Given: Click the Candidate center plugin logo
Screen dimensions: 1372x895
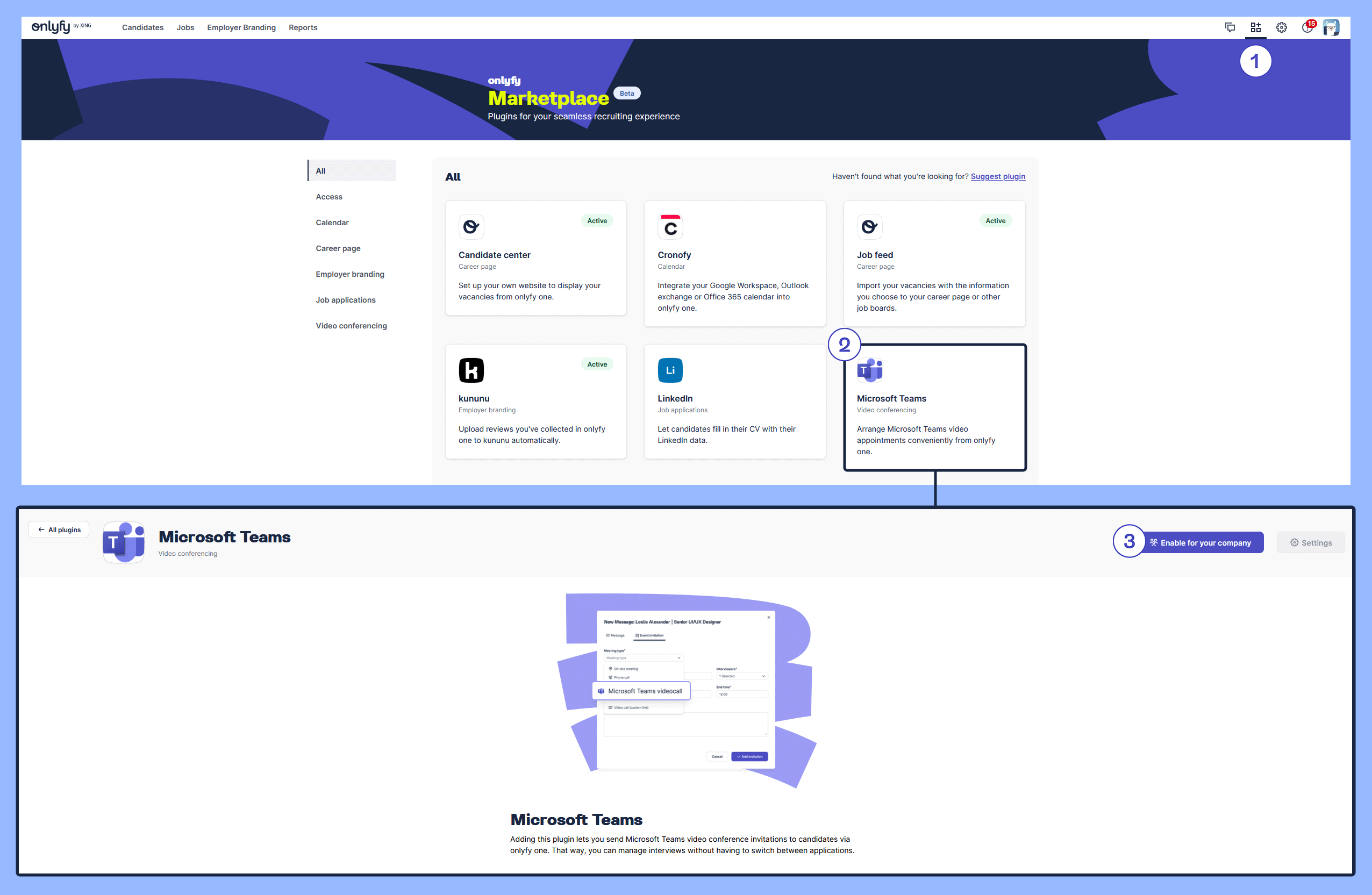Looking at the screenshot, I should tap(471, 226).
